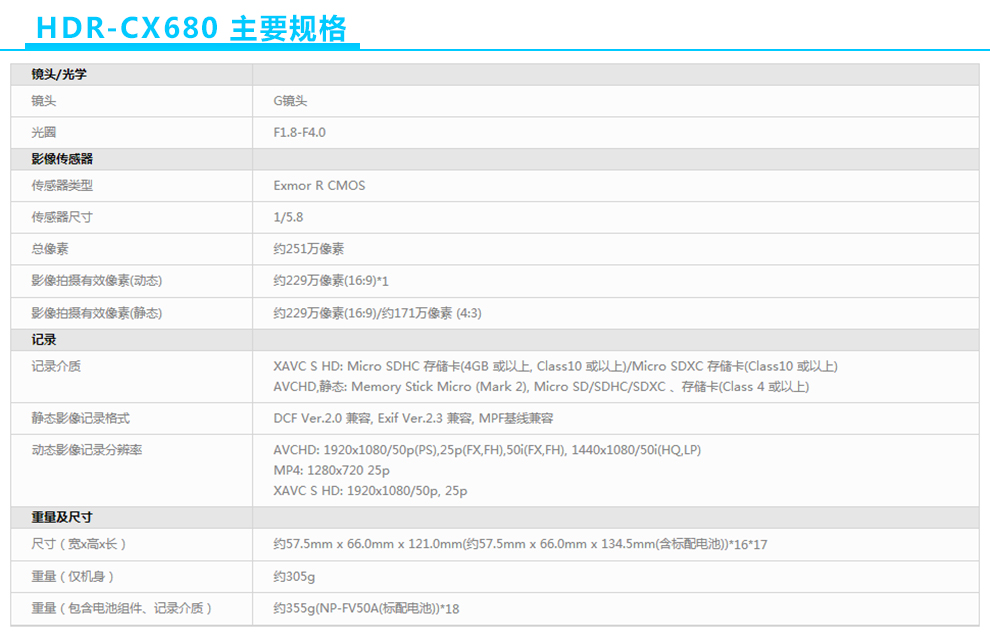Viewport: 990px width, 638px height.
Task: Select the 重量及尺寸 section header
Action: [62, 517]
